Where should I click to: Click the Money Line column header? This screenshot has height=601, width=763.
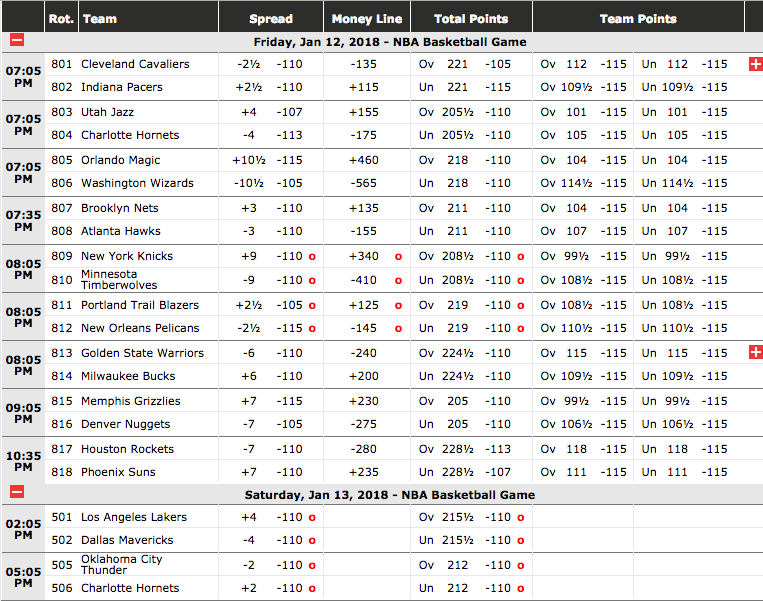pyautogui.click(x=367, y=19)
